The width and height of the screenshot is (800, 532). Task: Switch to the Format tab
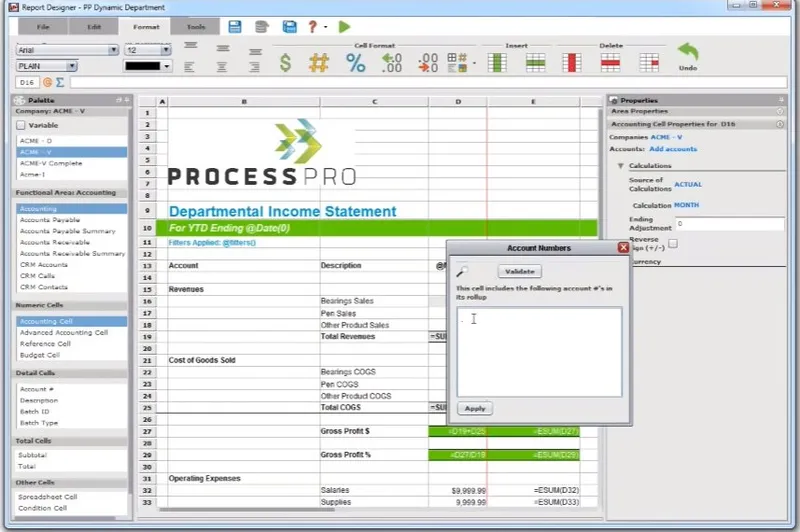[x=146, y=27]
